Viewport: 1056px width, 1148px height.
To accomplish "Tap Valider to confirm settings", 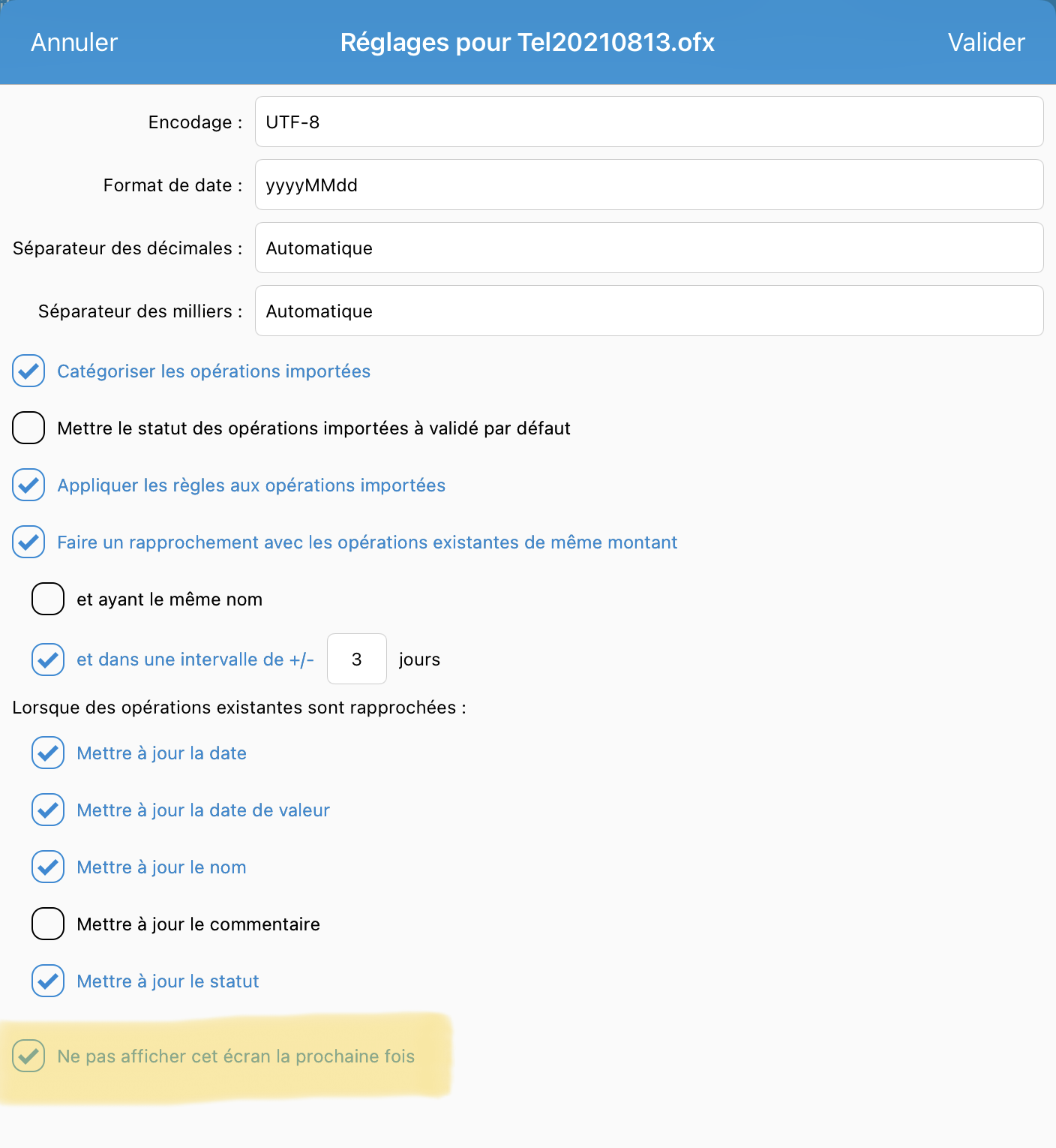I will pos(986,43).
